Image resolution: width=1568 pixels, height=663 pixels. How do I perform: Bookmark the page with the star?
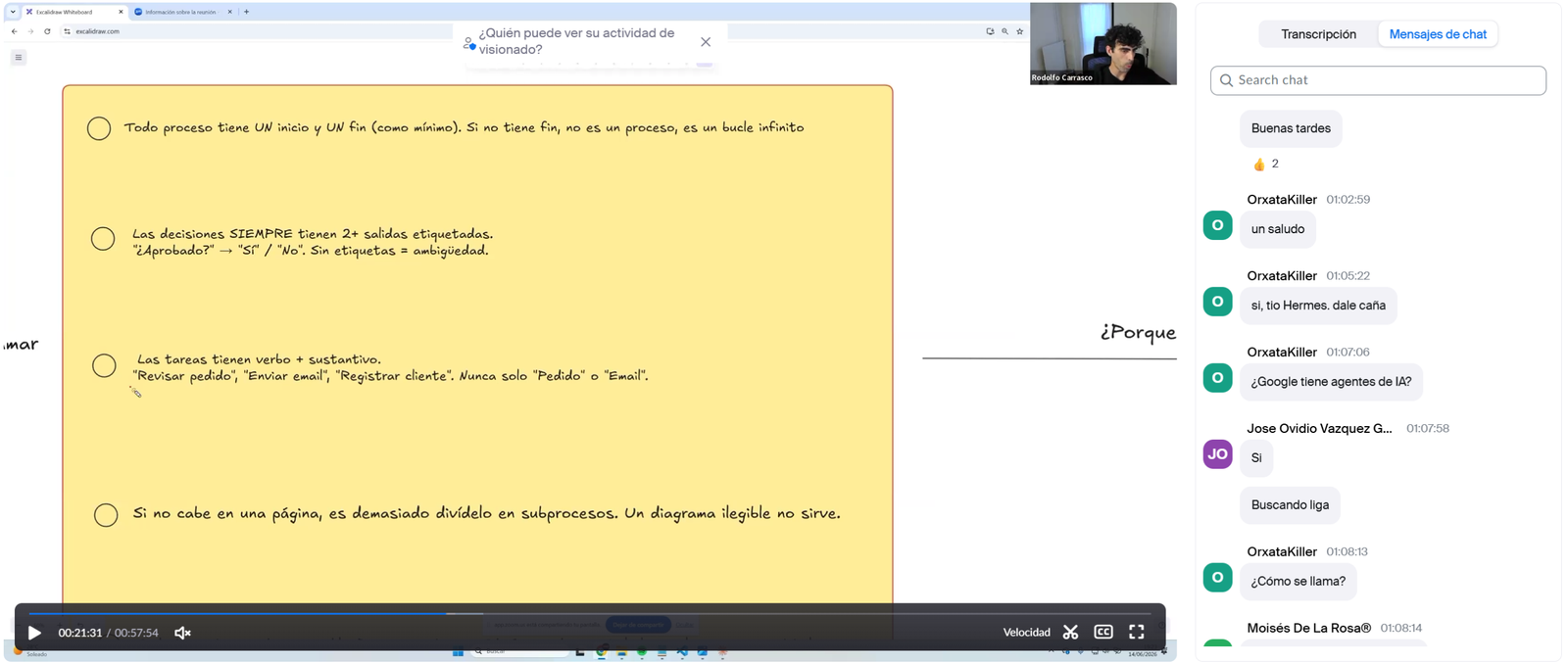(x=1020, y=31)
